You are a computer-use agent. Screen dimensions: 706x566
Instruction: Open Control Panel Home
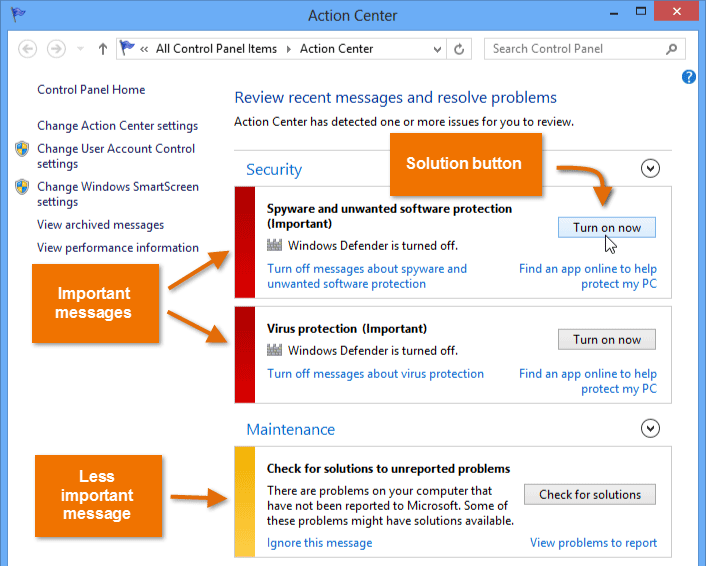pyautogui.click(x=91, y=90)
